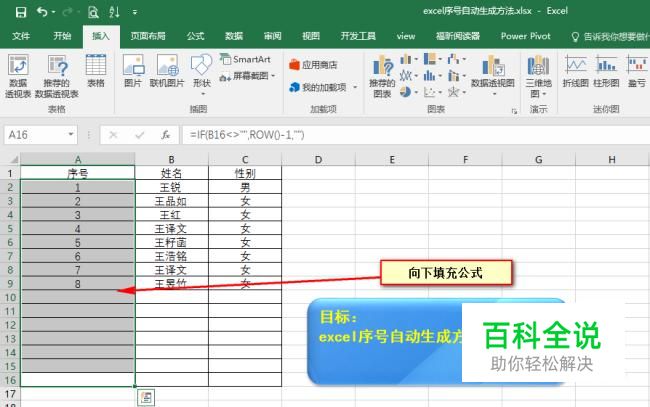This screenshot has height=407, width=650.
Task: Switch to the 页面布局 tab
Action: point(148,36)
